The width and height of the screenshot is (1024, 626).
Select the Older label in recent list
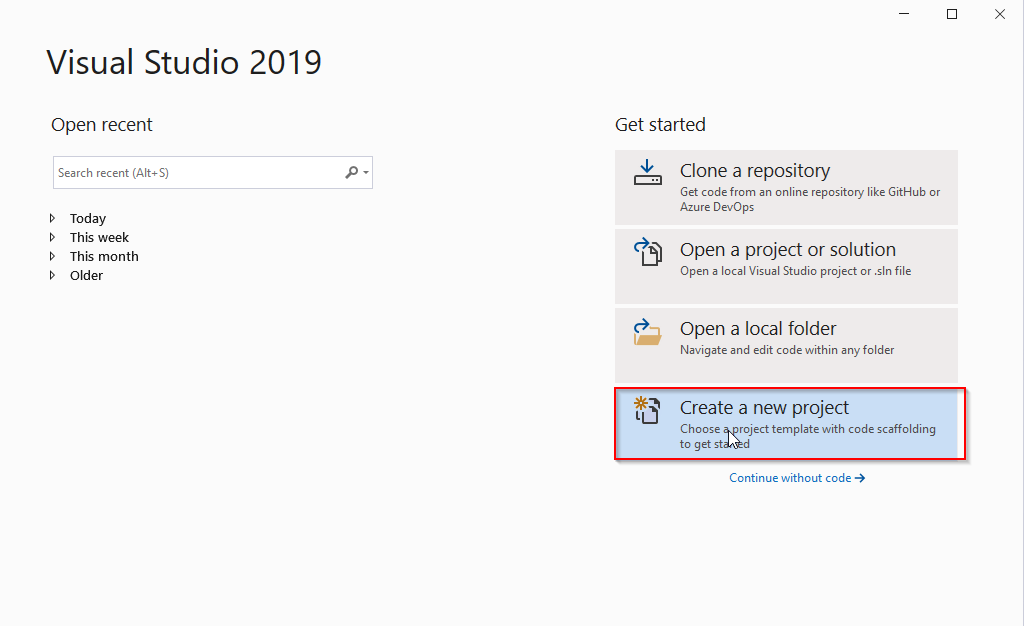(x=86, y=275)
